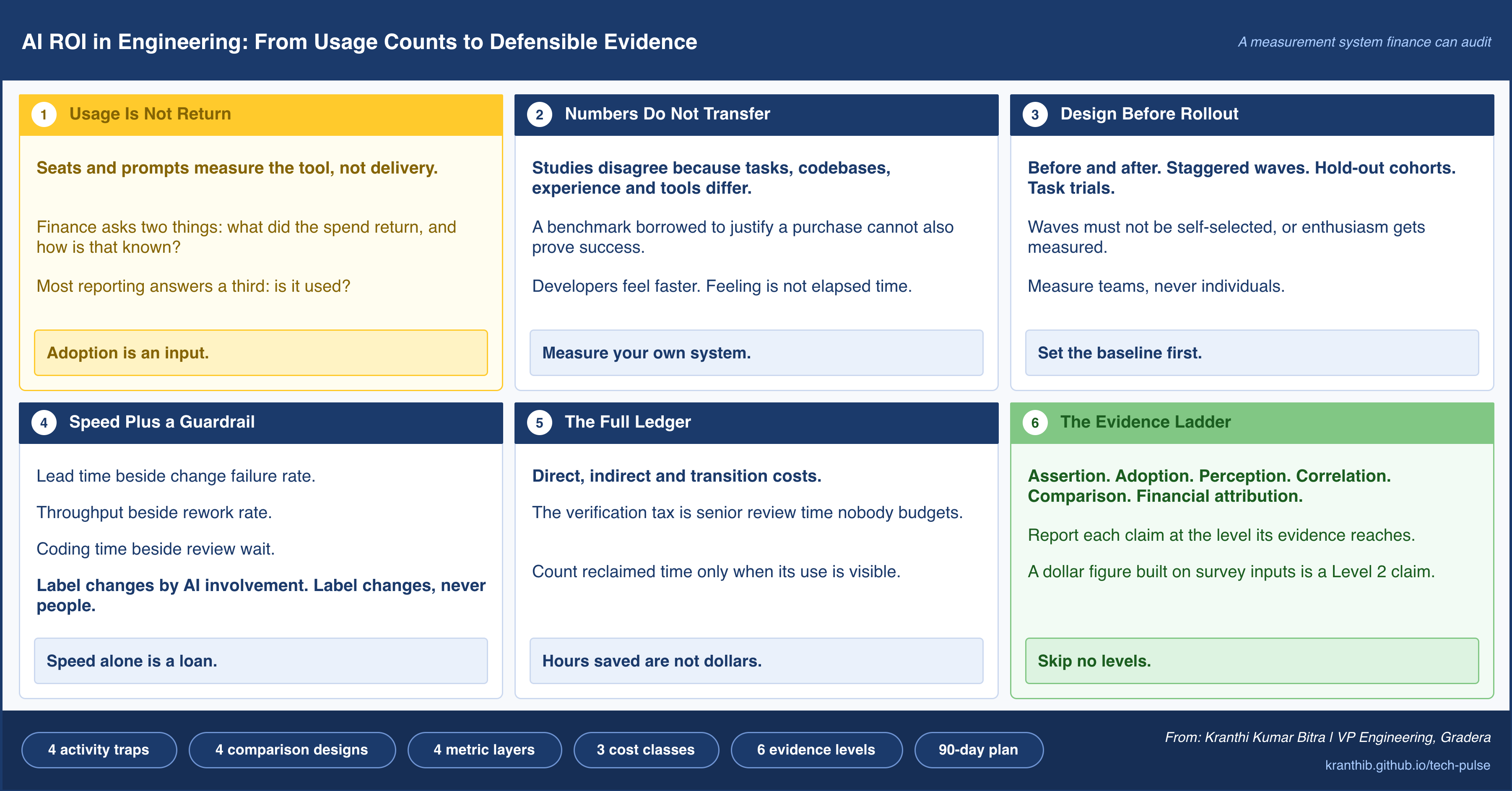Click 'Report each claim at the level' line
The height and width of the screenshot is (791, 1512).
(1221, 536)
